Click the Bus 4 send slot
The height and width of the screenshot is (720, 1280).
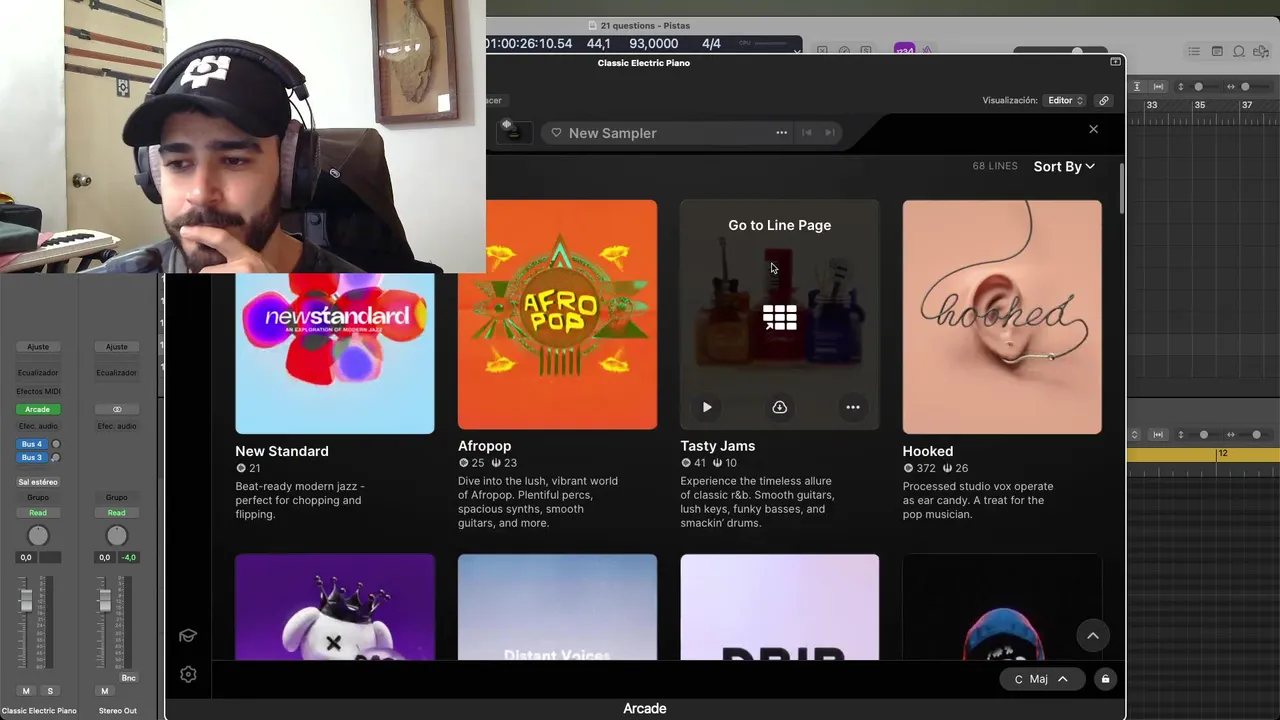[32, 444]
